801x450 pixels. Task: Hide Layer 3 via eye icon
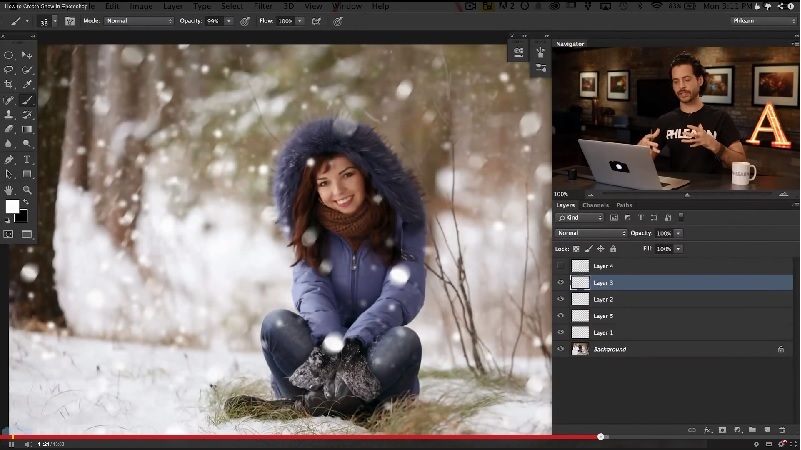(561, 282)
